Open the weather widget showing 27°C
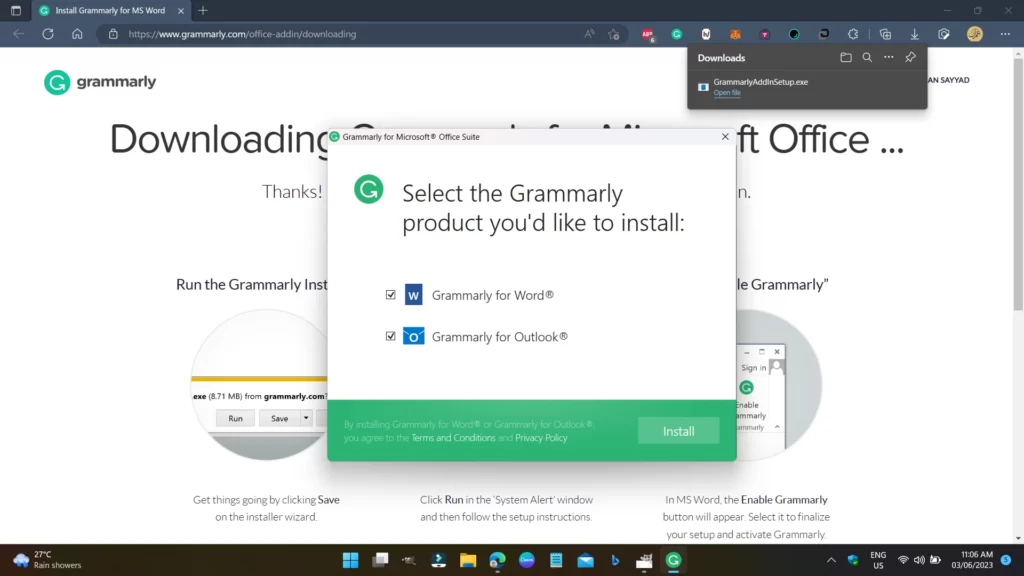The height and width of the screenshot is (576, 1024). click(x=48, y=560)
